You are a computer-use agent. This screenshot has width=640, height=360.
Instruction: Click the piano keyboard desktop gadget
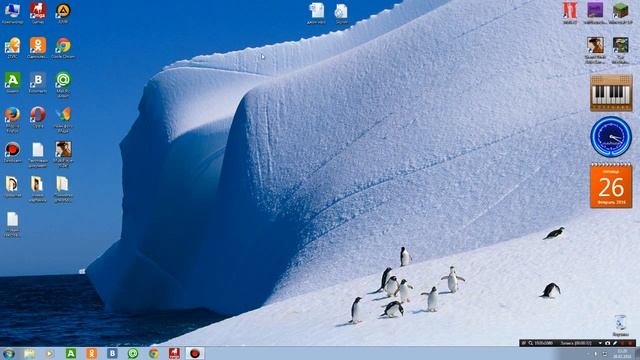point(611,93)
